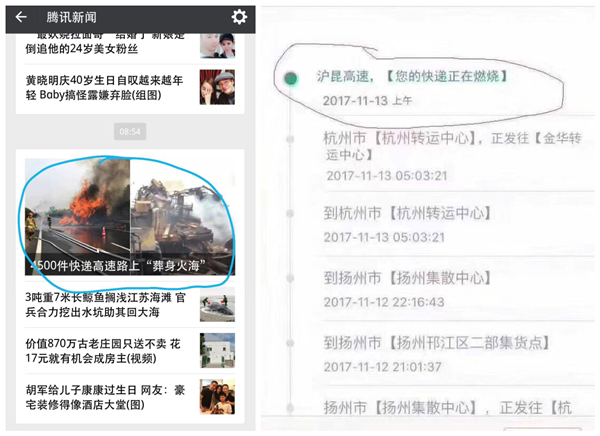The image size is (600, 436).
Task: Tap thumbnail beside 黄晓明 birthday article
Action: coord(217,87)
